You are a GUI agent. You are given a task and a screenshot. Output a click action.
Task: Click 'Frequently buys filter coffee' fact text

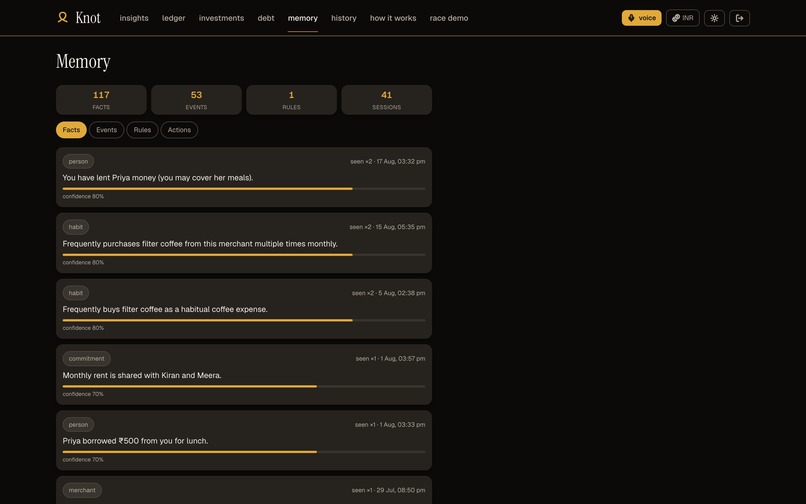click(x=165, y=309)
